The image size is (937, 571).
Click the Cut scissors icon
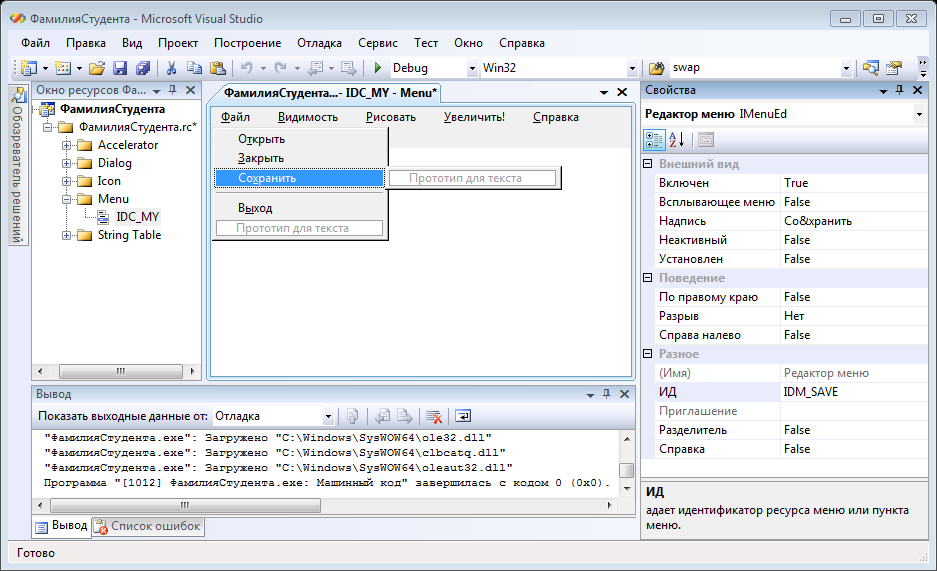point(172,68)
